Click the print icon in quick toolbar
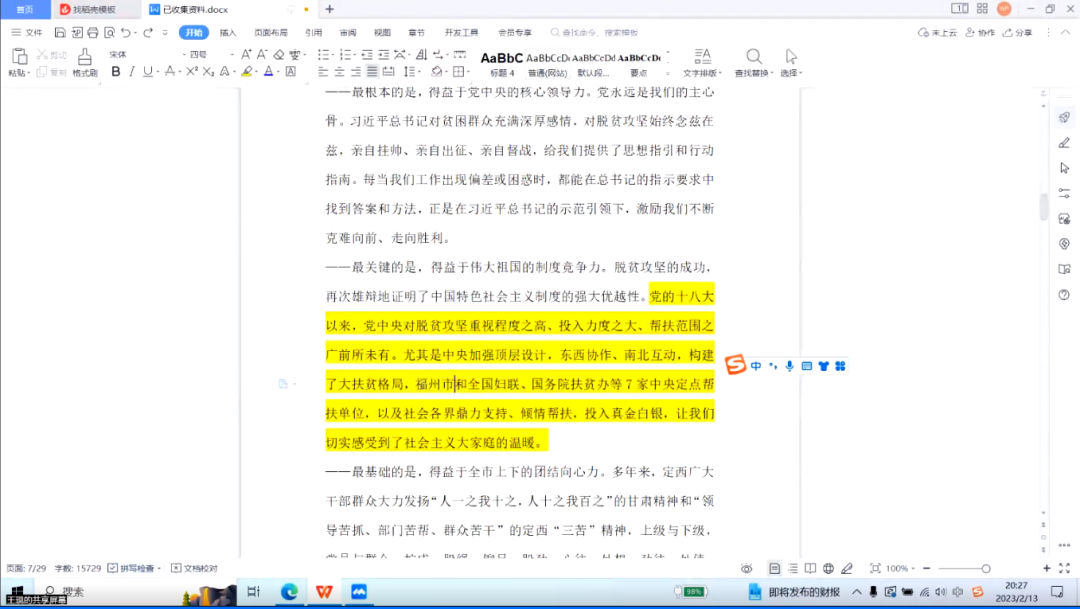 pos(92,33)
